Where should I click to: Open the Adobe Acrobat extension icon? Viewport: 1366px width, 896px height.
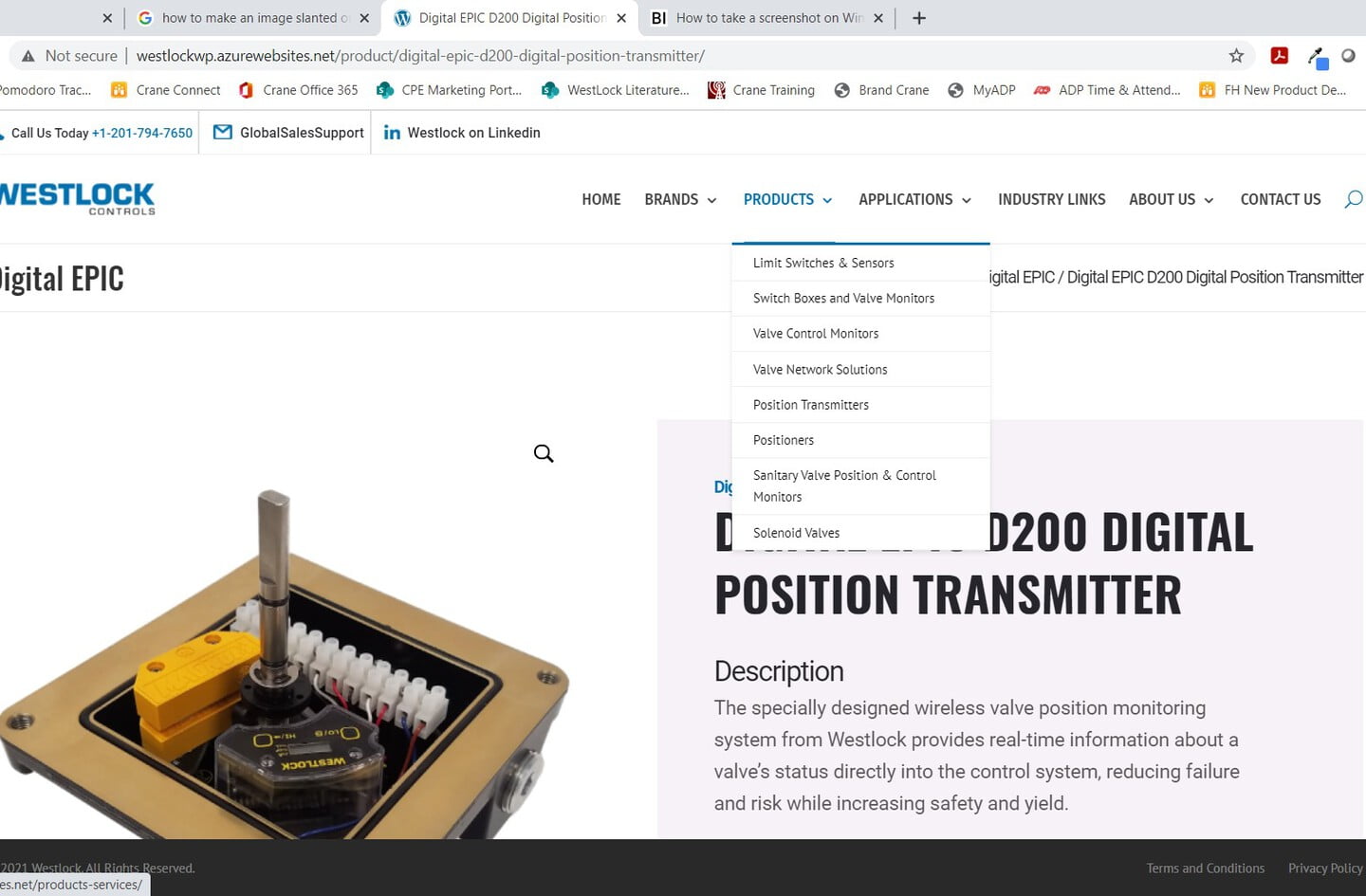(1279, 56)
